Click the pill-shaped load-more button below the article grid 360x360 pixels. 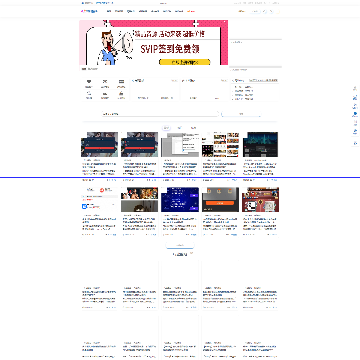click(180, 245)
